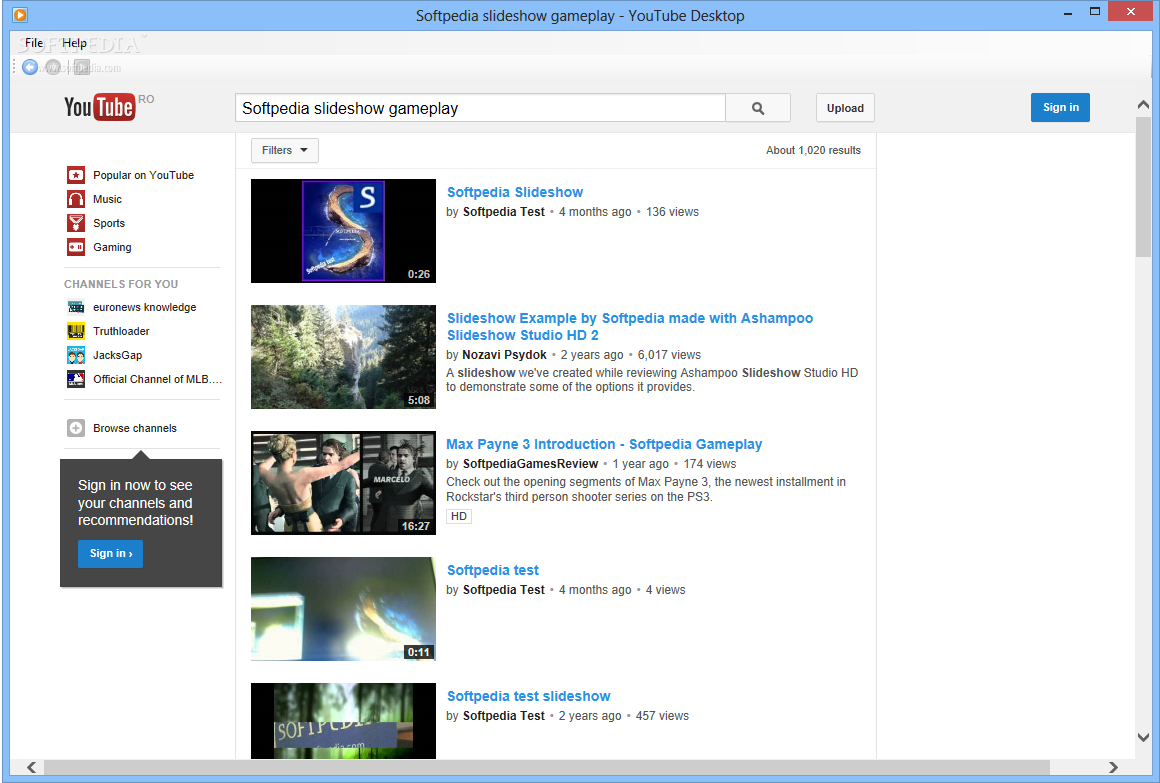Open Popular on YouTube icon
Viewport: 1160px width, 783px height.
[75, 175]
